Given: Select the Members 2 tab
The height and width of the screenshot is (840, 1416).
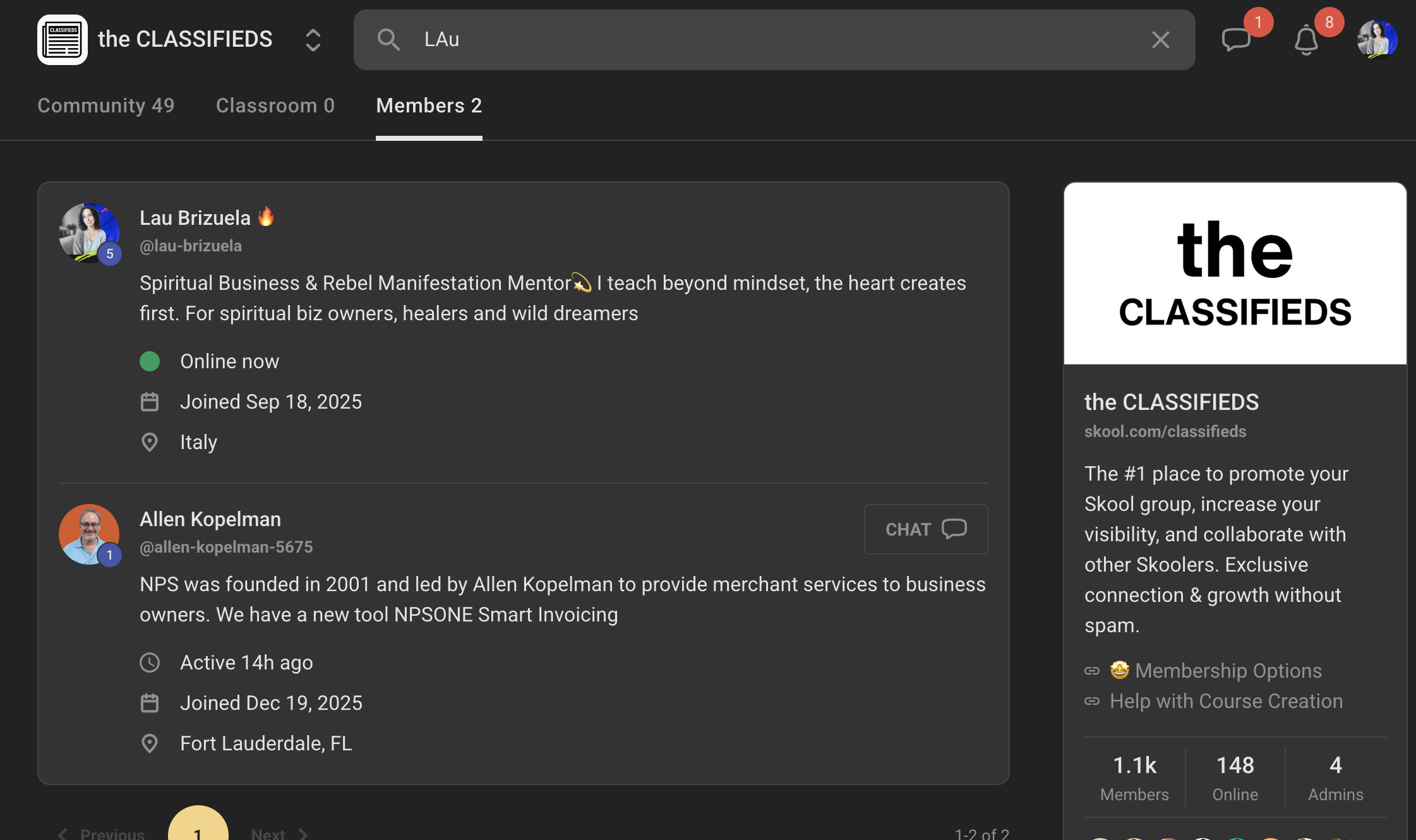Looking at the screenshot, I should [429, 105].
